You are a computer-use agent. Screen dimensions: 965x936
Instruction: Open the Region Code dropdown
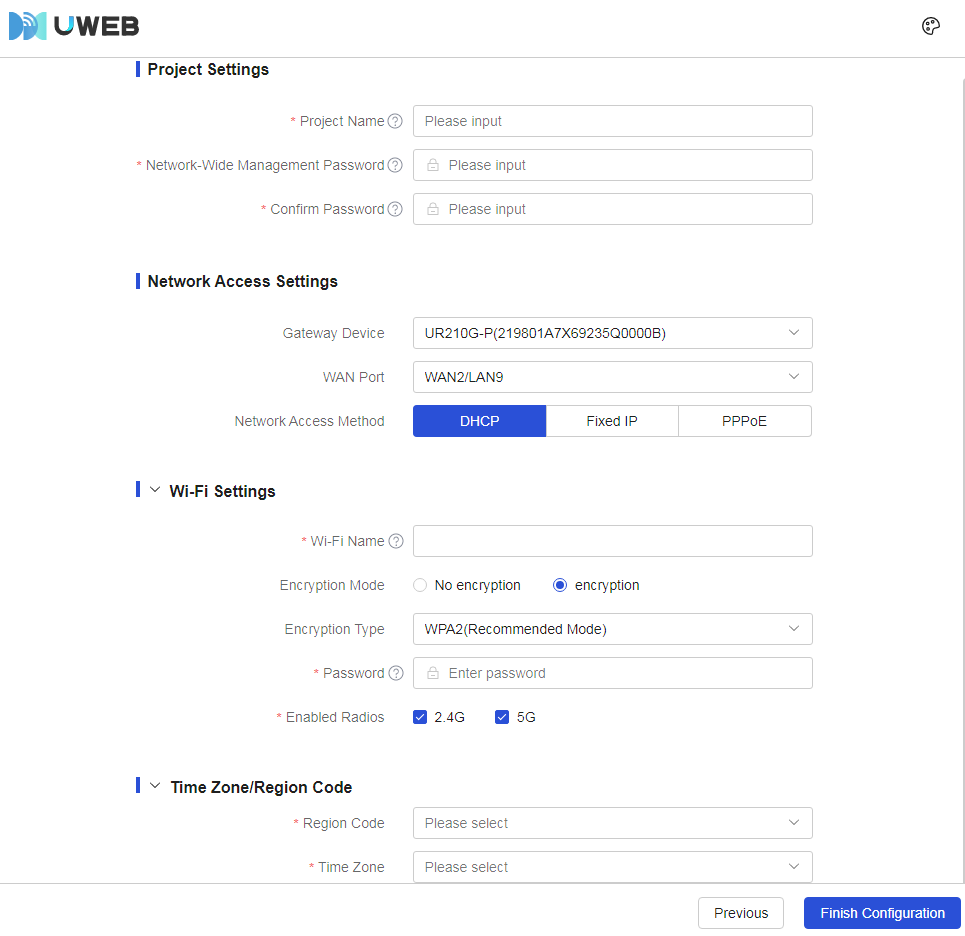pyautogui.click(x=612, y=823)
